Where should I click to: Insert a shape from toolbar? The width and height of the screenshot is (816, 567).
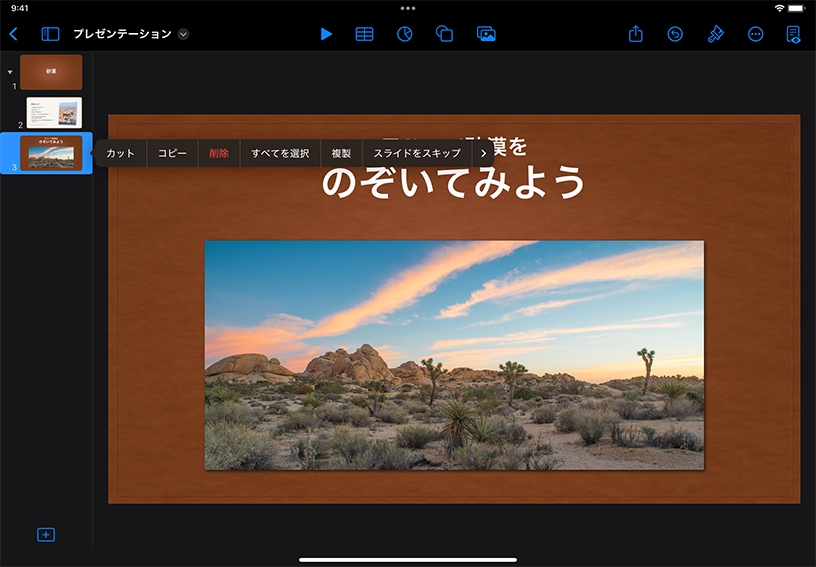[x=445, y=34]
